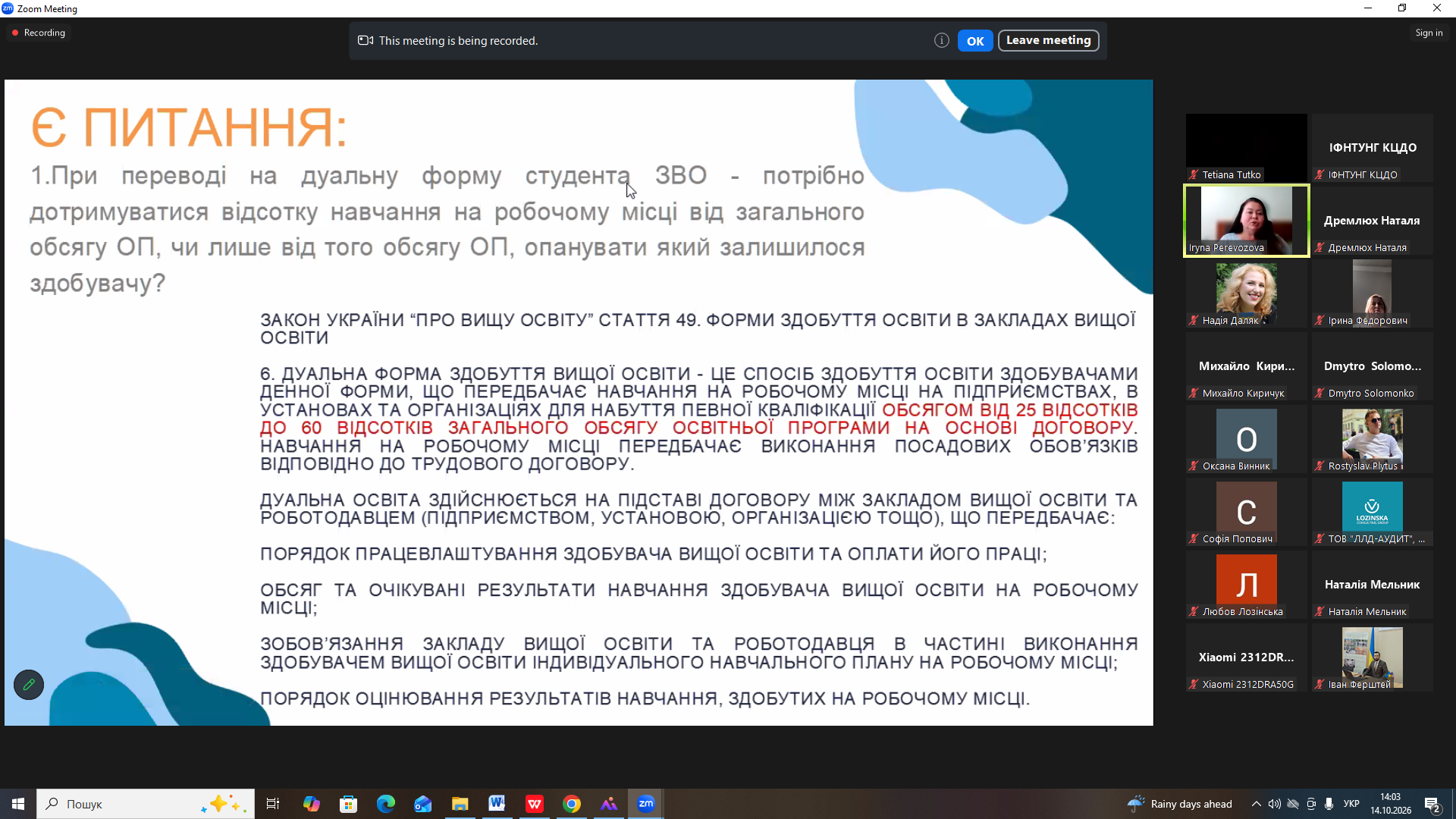Click the annotation pencil icon on the slide

click(x=29, y=685)
